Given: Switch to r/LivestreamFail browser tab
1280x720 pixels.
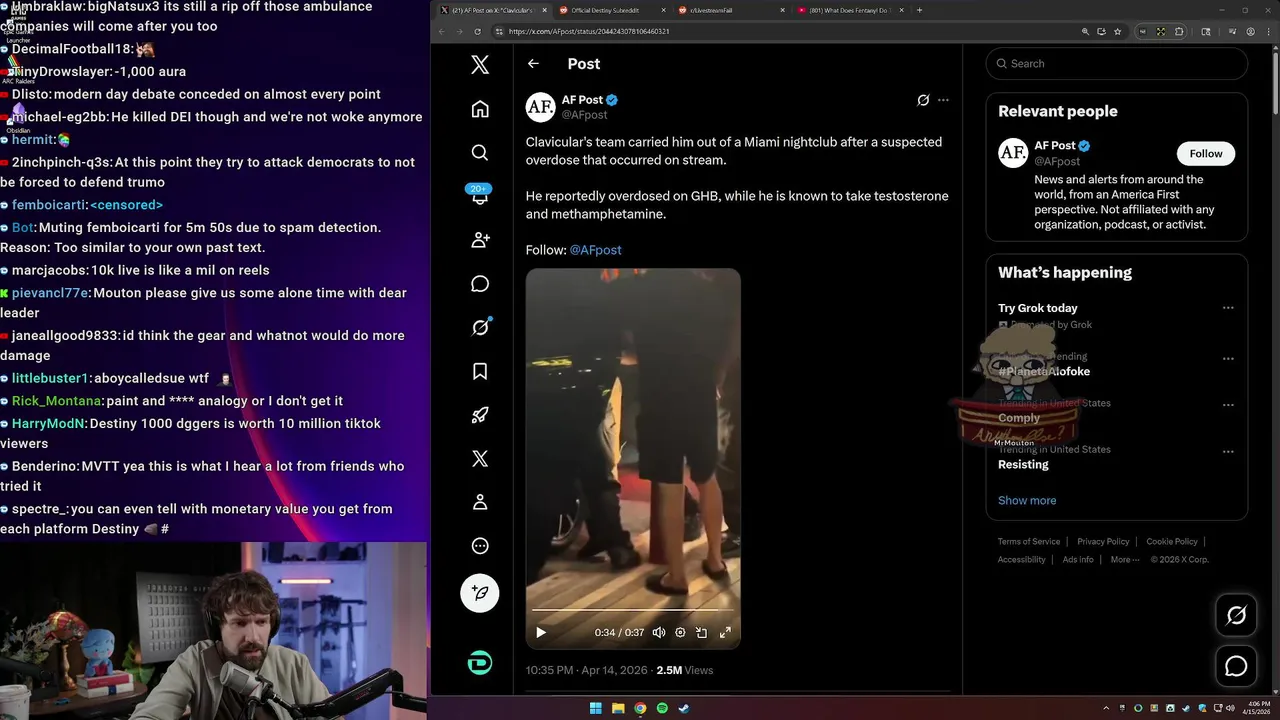Looking at the screenshot, I should [x=731, y=10].
